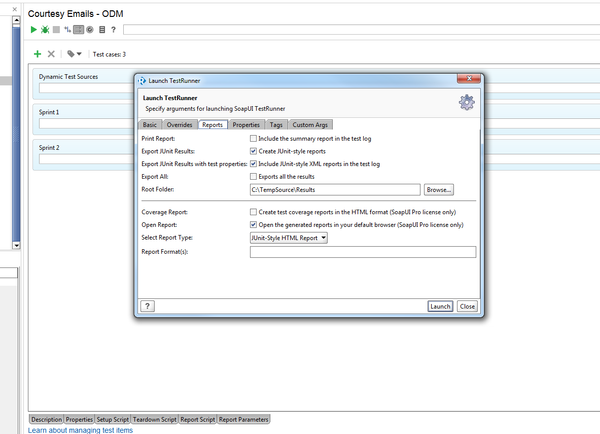Remove test case with X icon
Viewport: 600px width, 434px height.
[51, 54]
